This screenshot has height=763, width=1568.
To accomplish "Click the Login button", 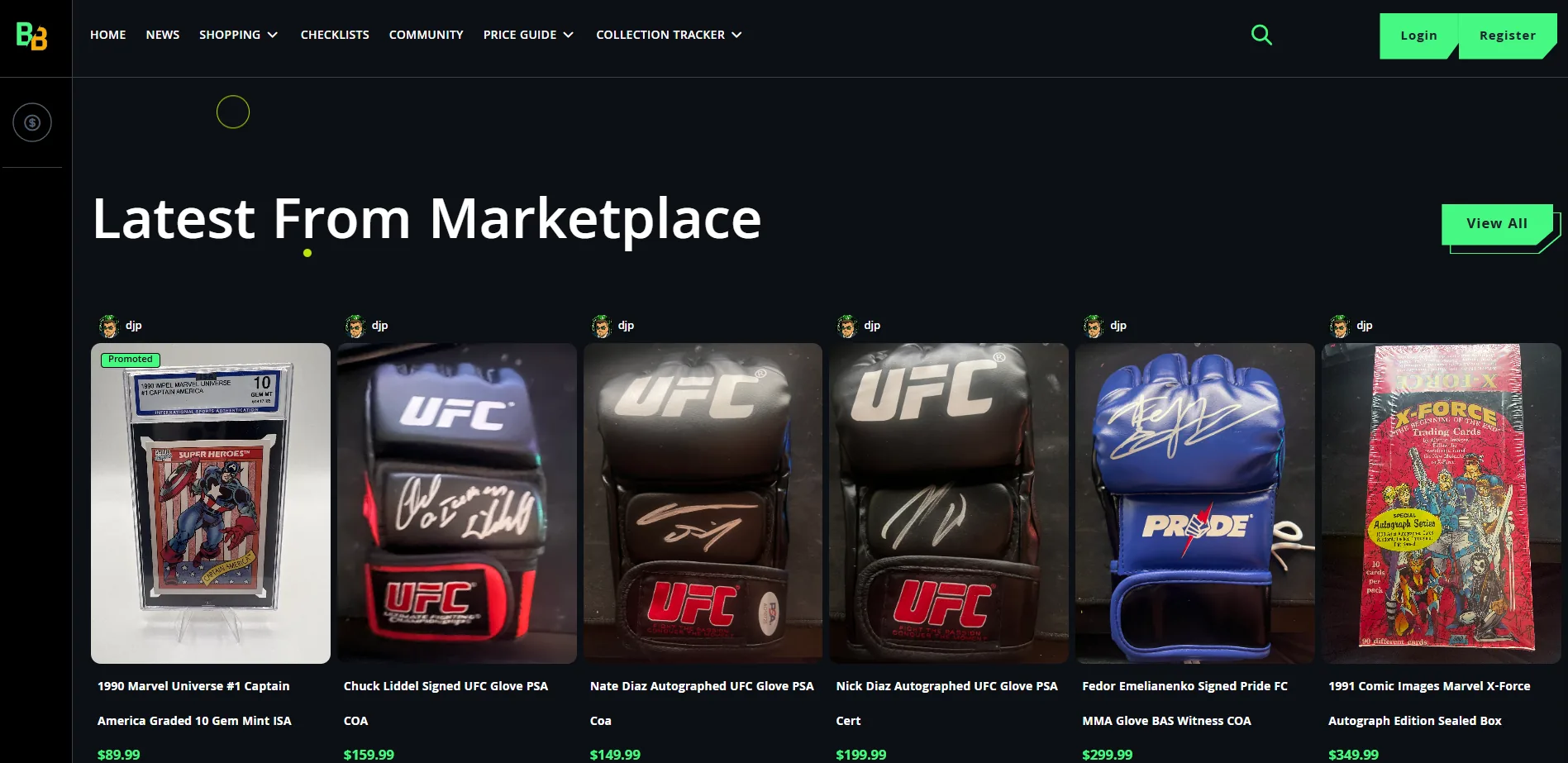I will (x=1418, y=36).
